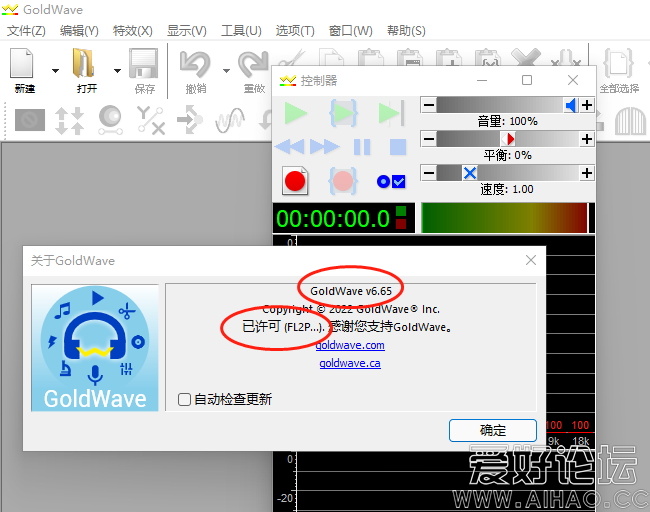Open the 特效(X) menu
Image resolution: width=650 pixels, height=512 pixels.
[x=133, y=31]
